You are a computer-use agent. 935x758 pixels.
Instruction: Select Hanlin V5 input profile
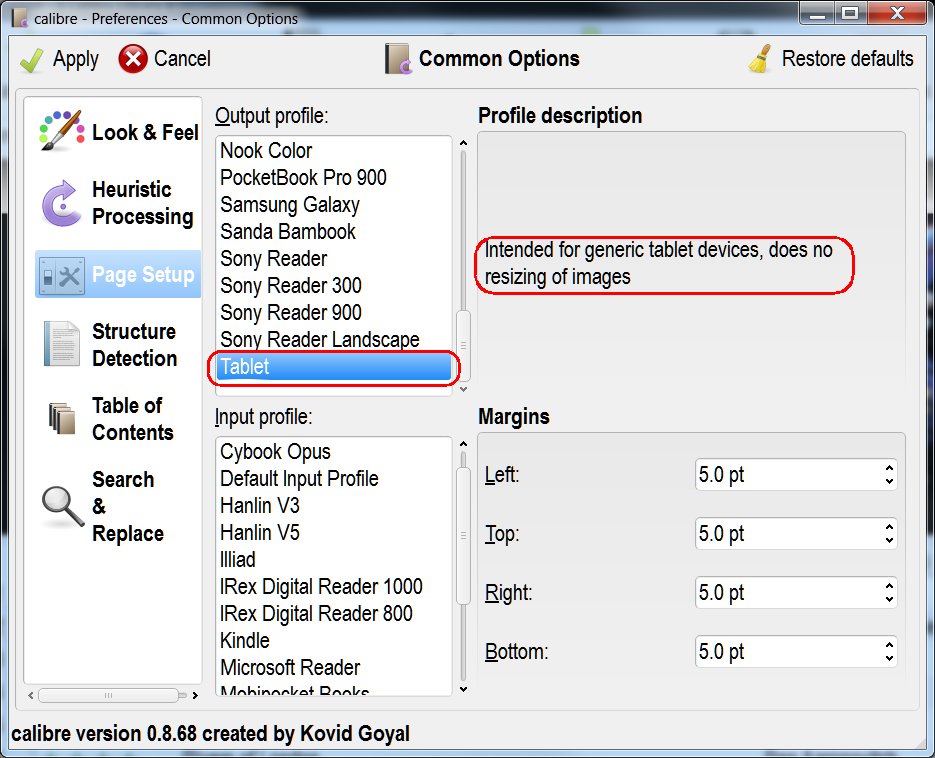coord(334,532)
